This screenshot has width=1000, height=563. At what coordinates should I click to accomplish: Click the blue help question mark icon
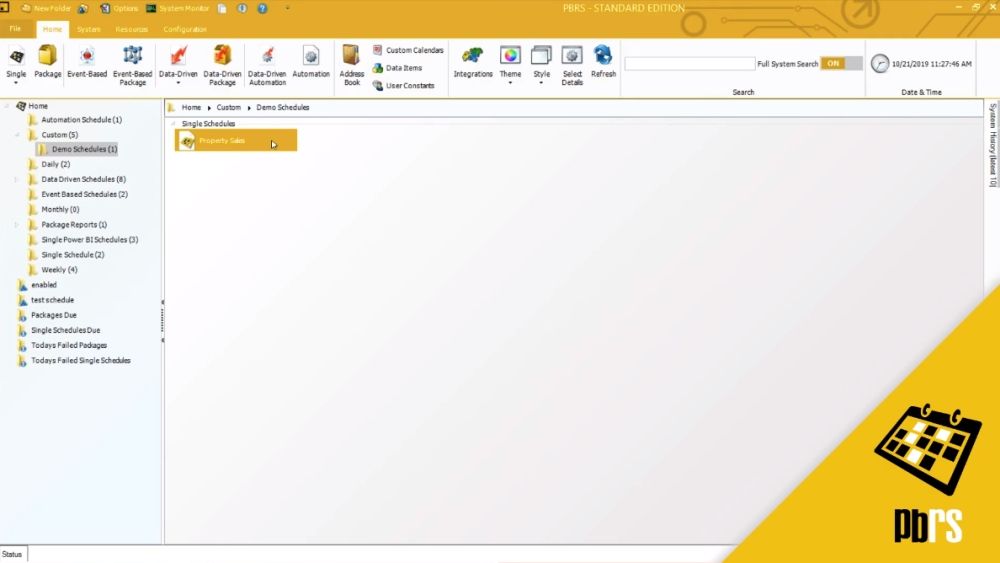pos(262,8)
